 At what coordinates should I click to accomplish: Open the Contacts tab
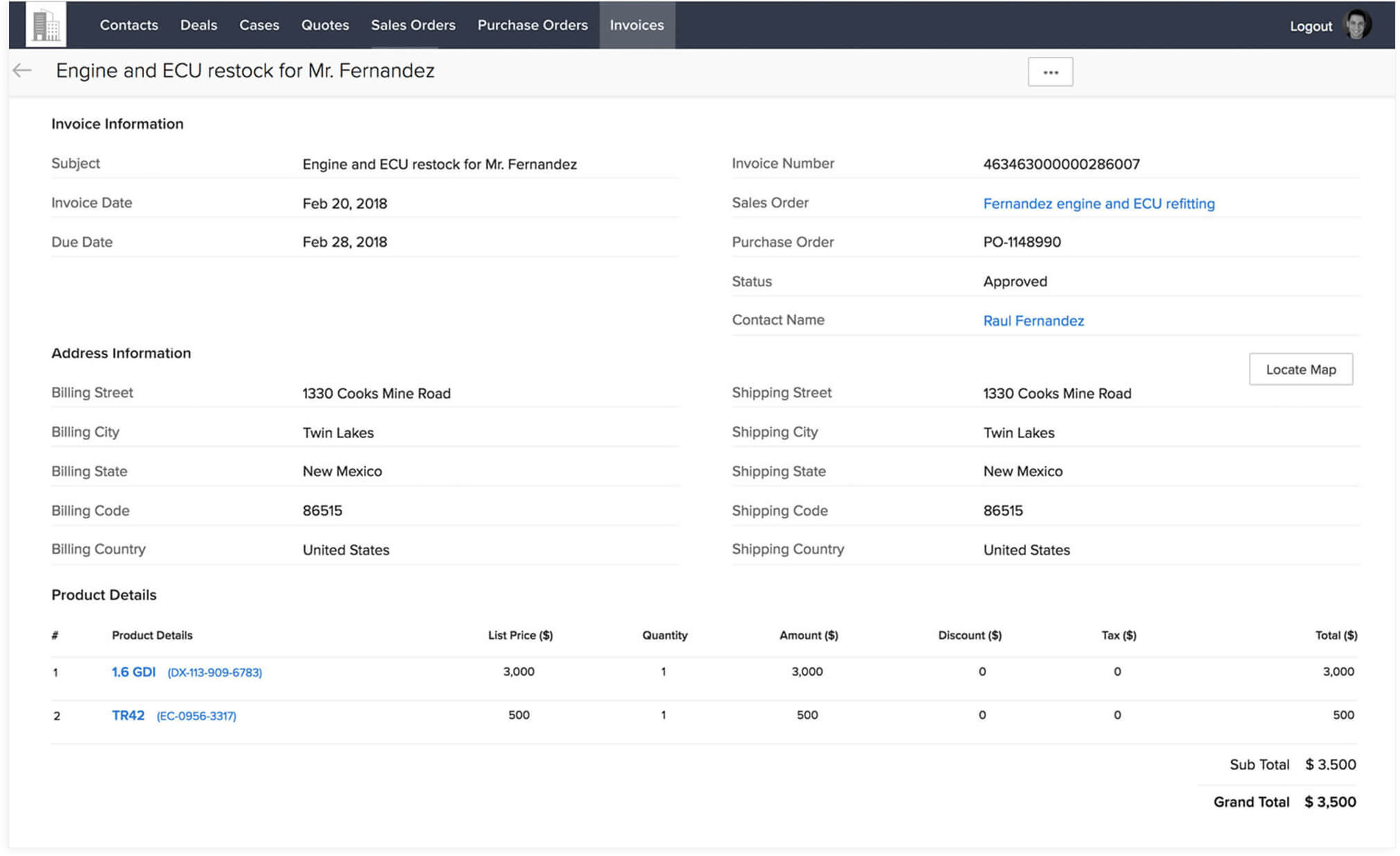click(x=129, y=25)
